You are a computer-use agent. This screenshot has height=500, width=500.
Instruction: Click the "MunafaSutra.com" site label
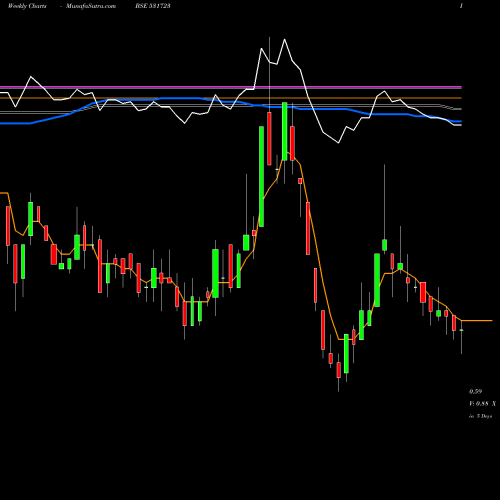click(91, 6)
